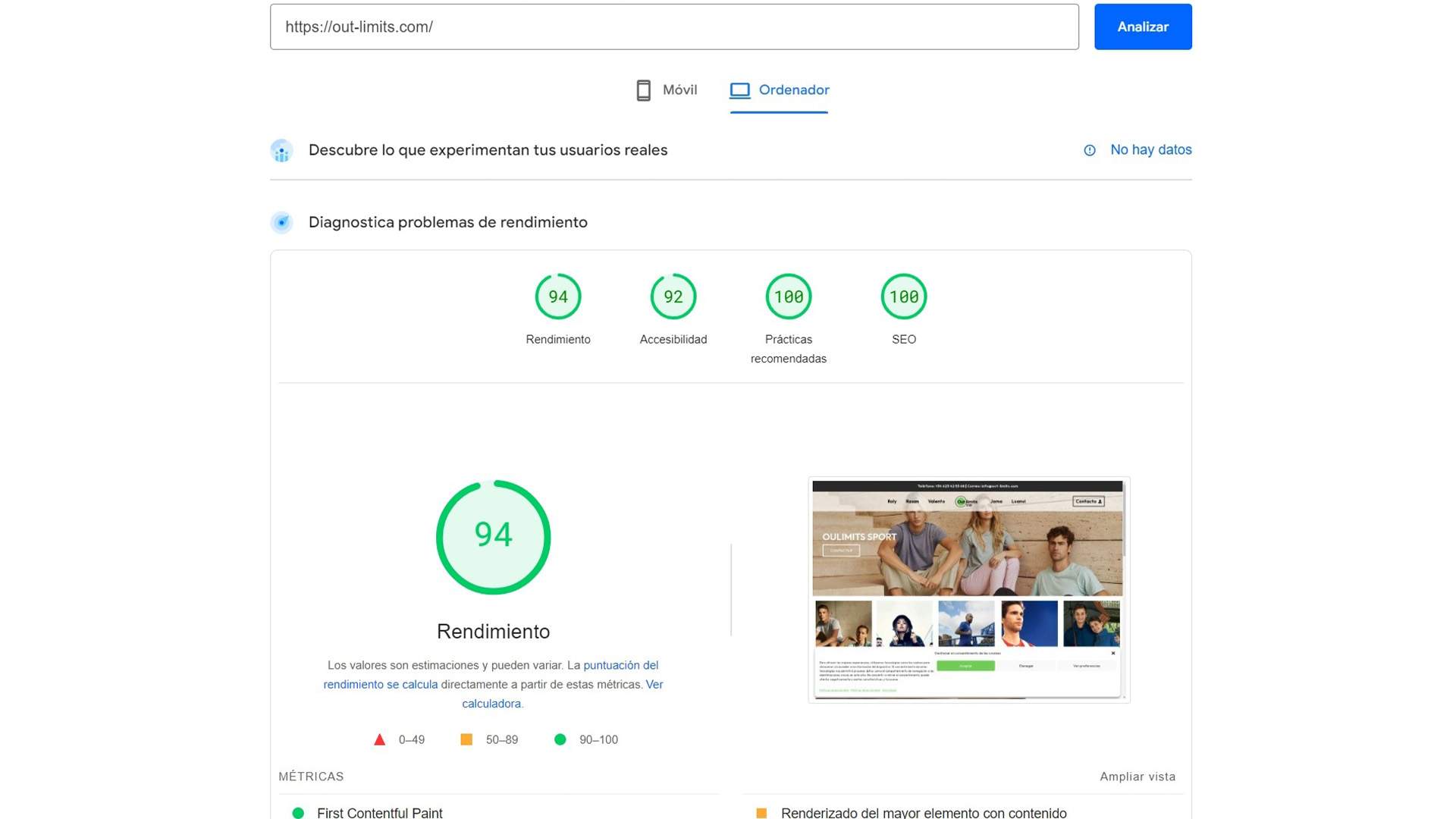The height and width of the screenshot is (819, 1456).
Task: Click the Descubre lo que experimentan heading
Action: [488, 150]
